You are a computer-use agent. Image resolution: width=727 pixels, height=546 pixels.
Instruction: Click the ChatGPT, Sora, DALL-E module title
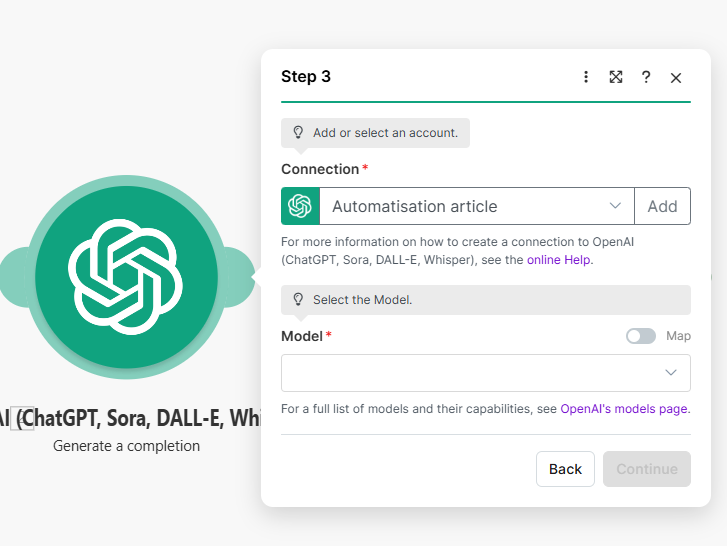131,418
